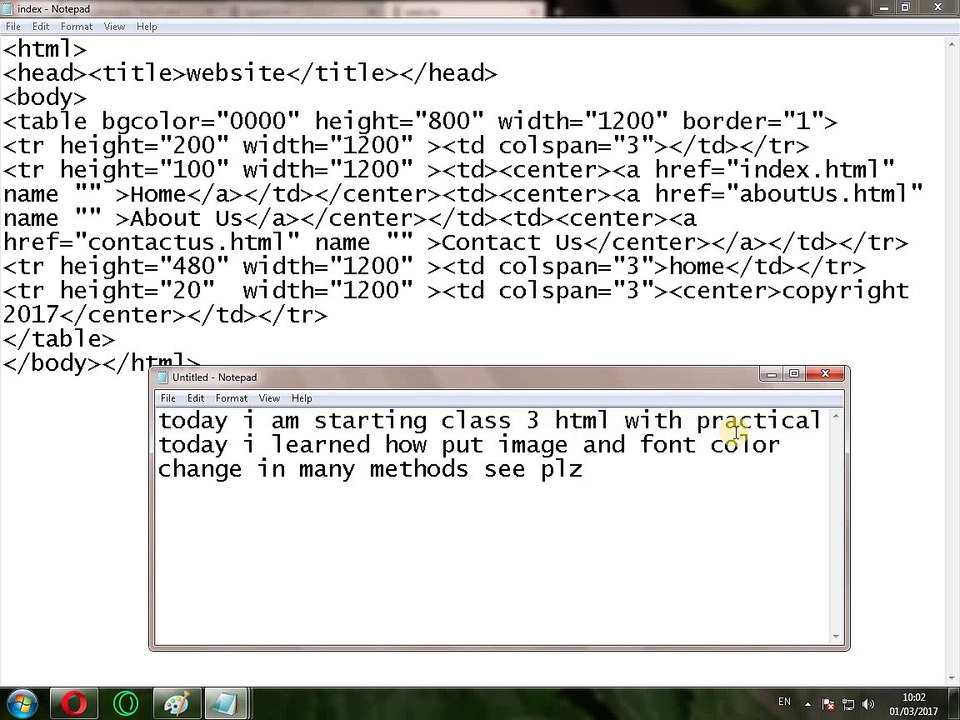Click scroll up arrow in Untitled Notepad

click(x=836, y=416)
